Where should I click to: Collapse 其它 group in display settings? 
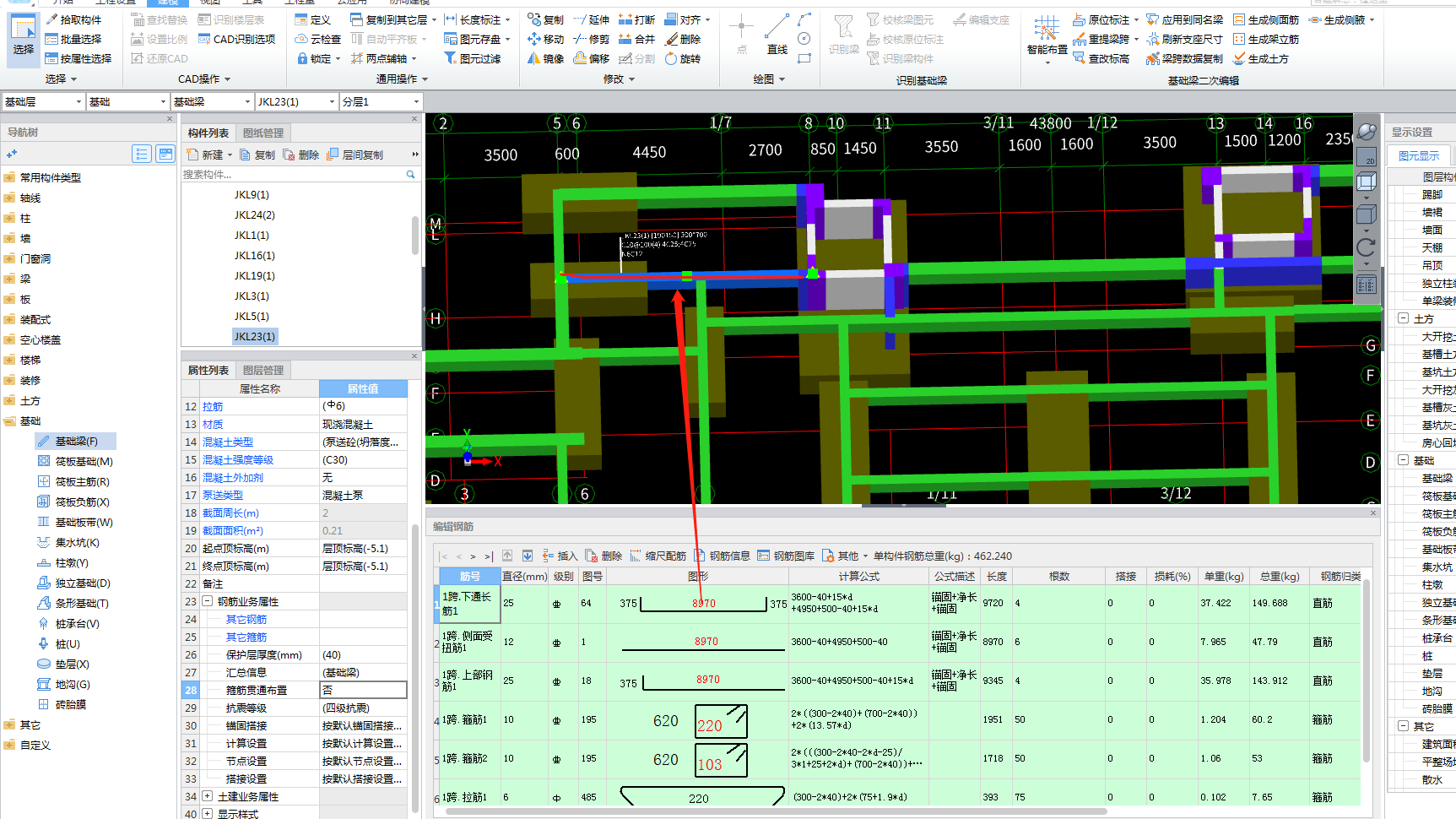coord(1403,726)
